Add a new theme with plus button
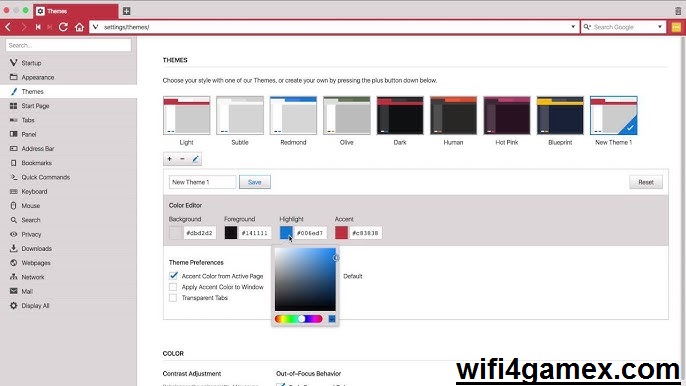This screenshot has width=686, height=386. [170, 159]
